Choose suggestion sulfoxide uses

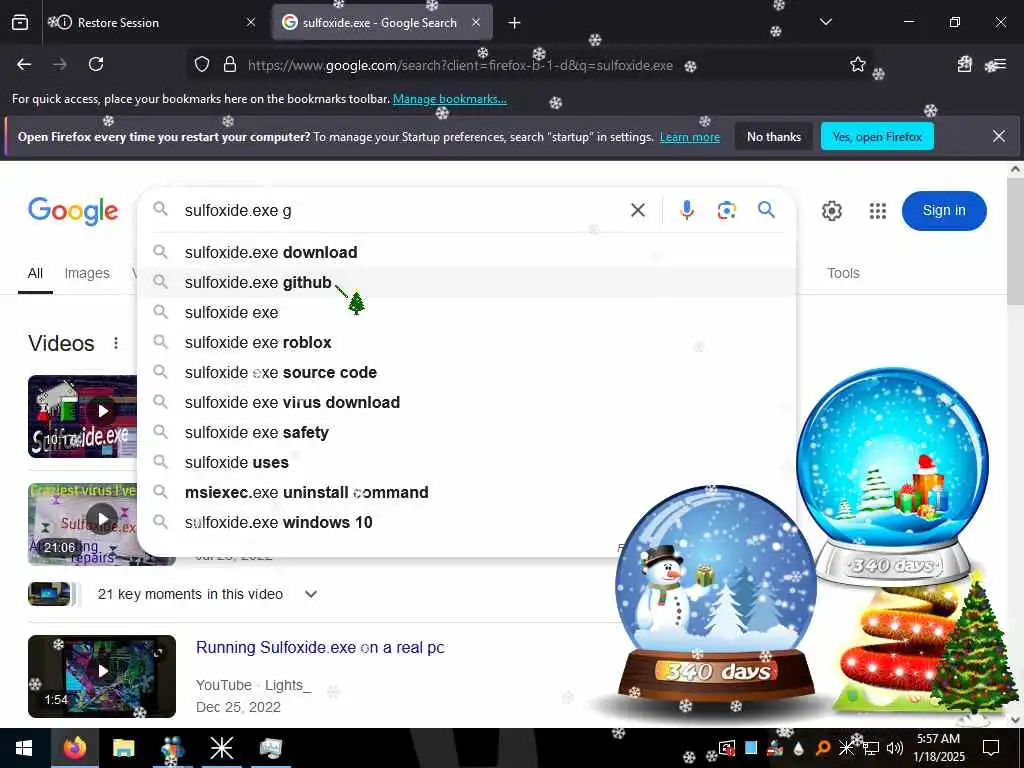(466, 462)
